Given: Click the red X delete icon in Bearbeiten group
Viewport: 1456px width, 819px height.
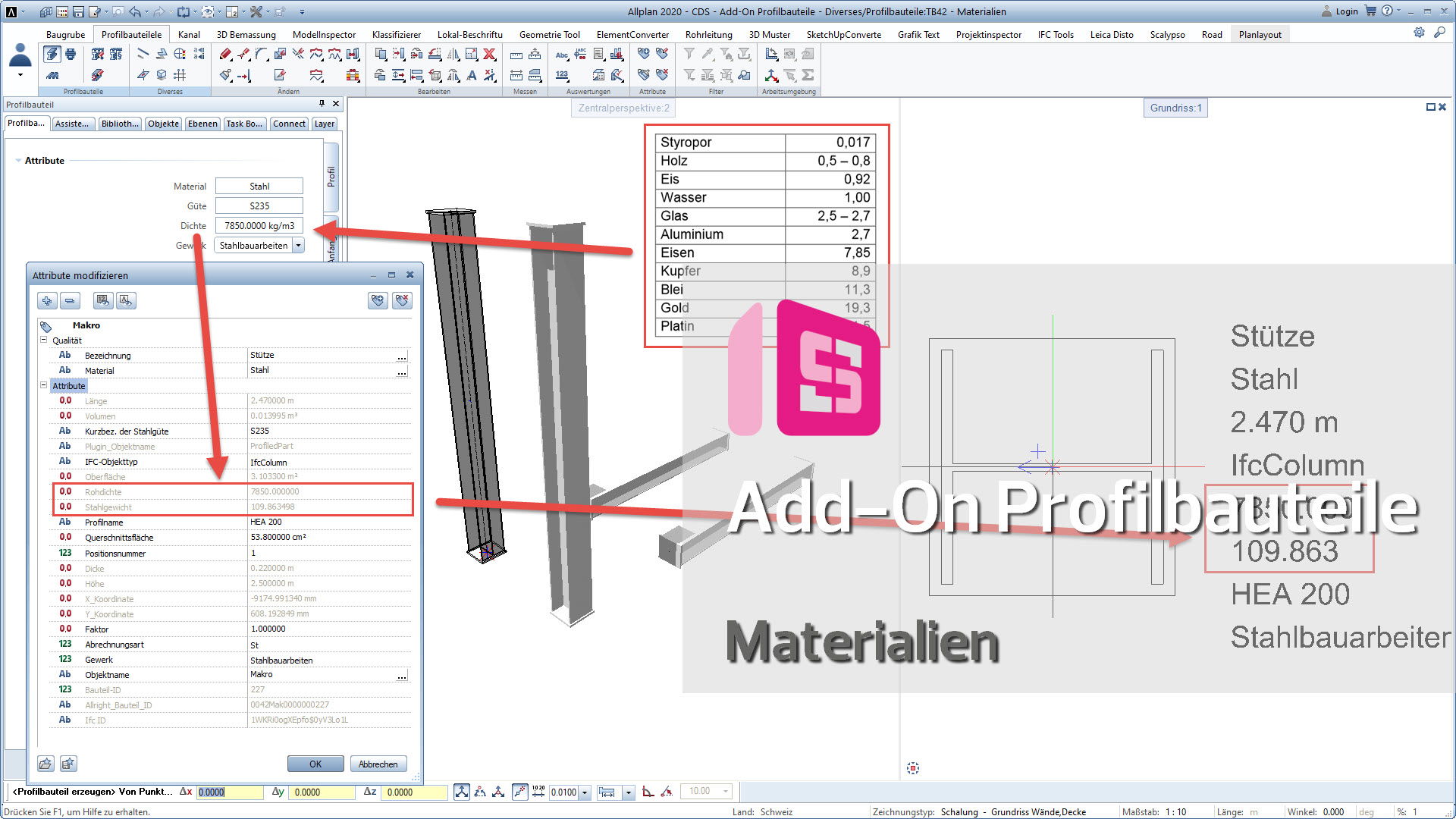Looking at the screenshot, I should [488, 55].
